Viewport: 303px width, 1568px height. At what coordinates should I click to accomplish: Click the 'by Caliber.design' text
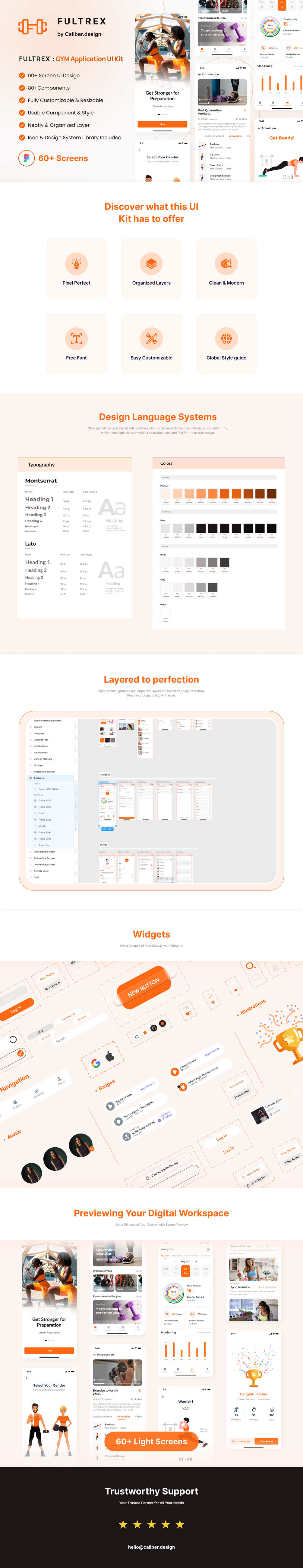click(x=79, y=34)
